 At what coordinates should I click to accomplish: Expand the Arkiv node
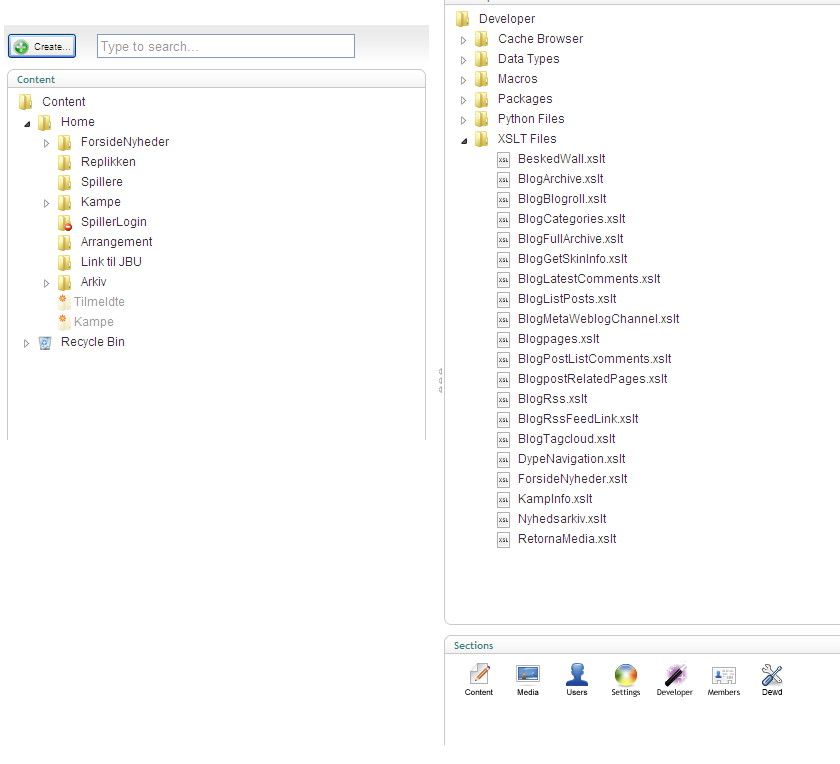pos(47,283)
